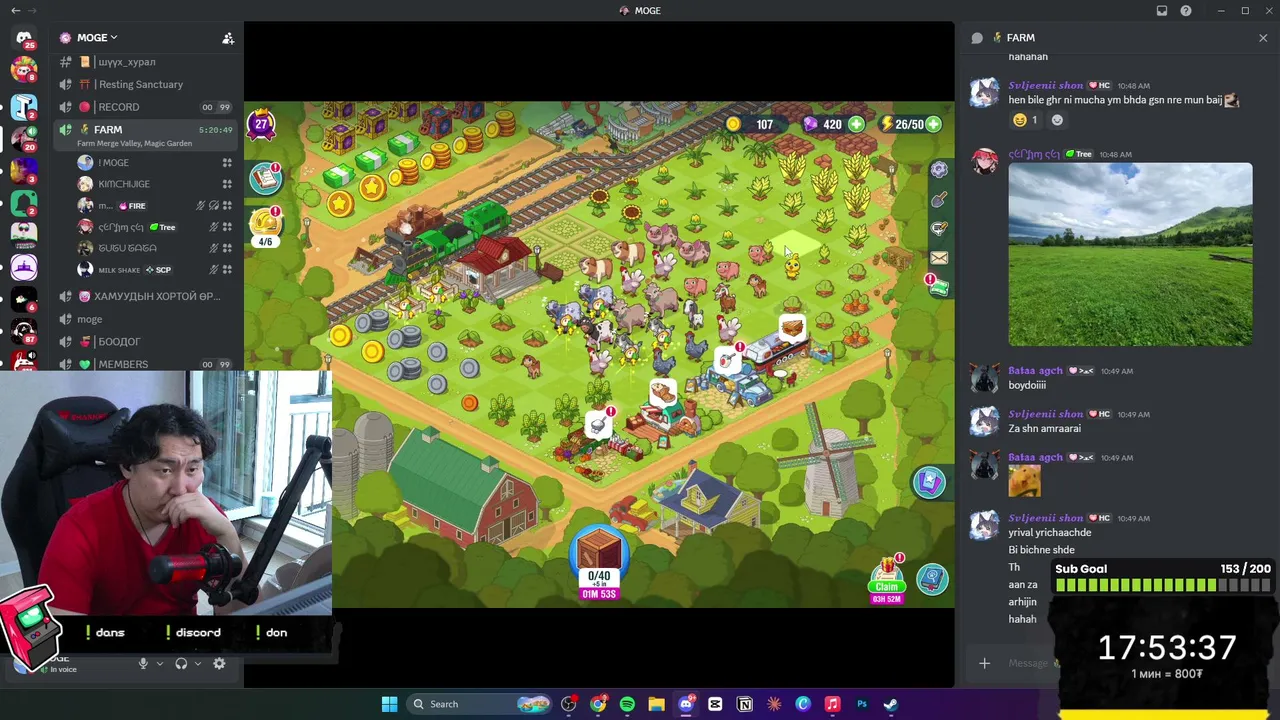The image size is (1280, 720).
Task: Open headphone output options arrow
Action: click(197, 663)
